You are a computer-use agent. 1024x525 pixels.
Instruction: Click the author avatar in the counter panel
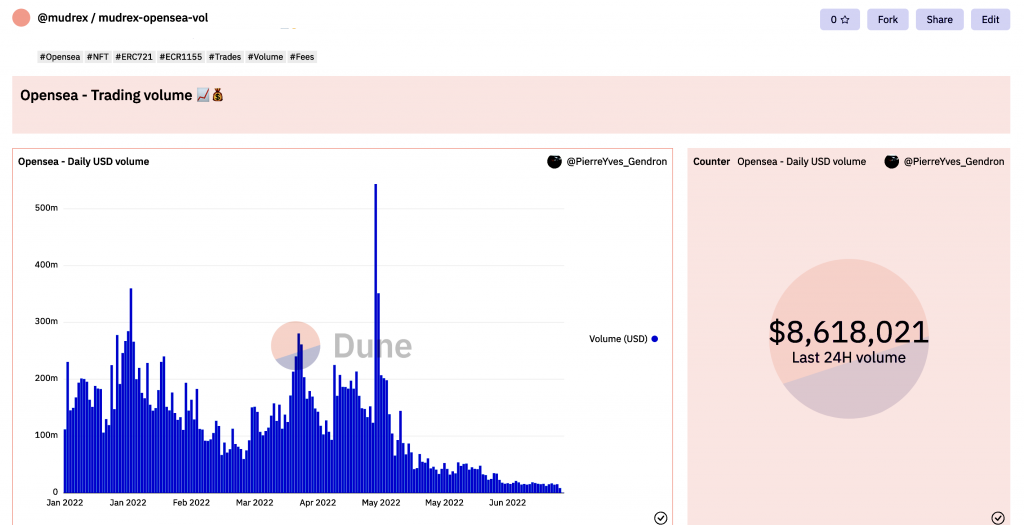(891, 161)
